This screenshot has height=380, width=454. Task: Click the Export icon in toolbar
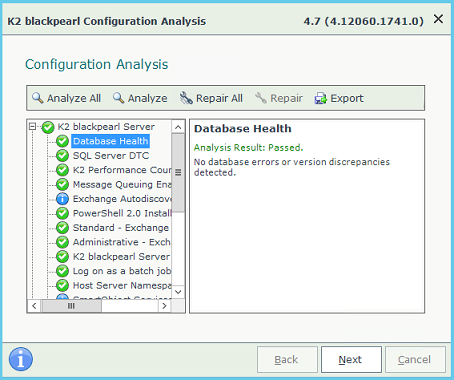pyautogui.click(x=321, y=98)
